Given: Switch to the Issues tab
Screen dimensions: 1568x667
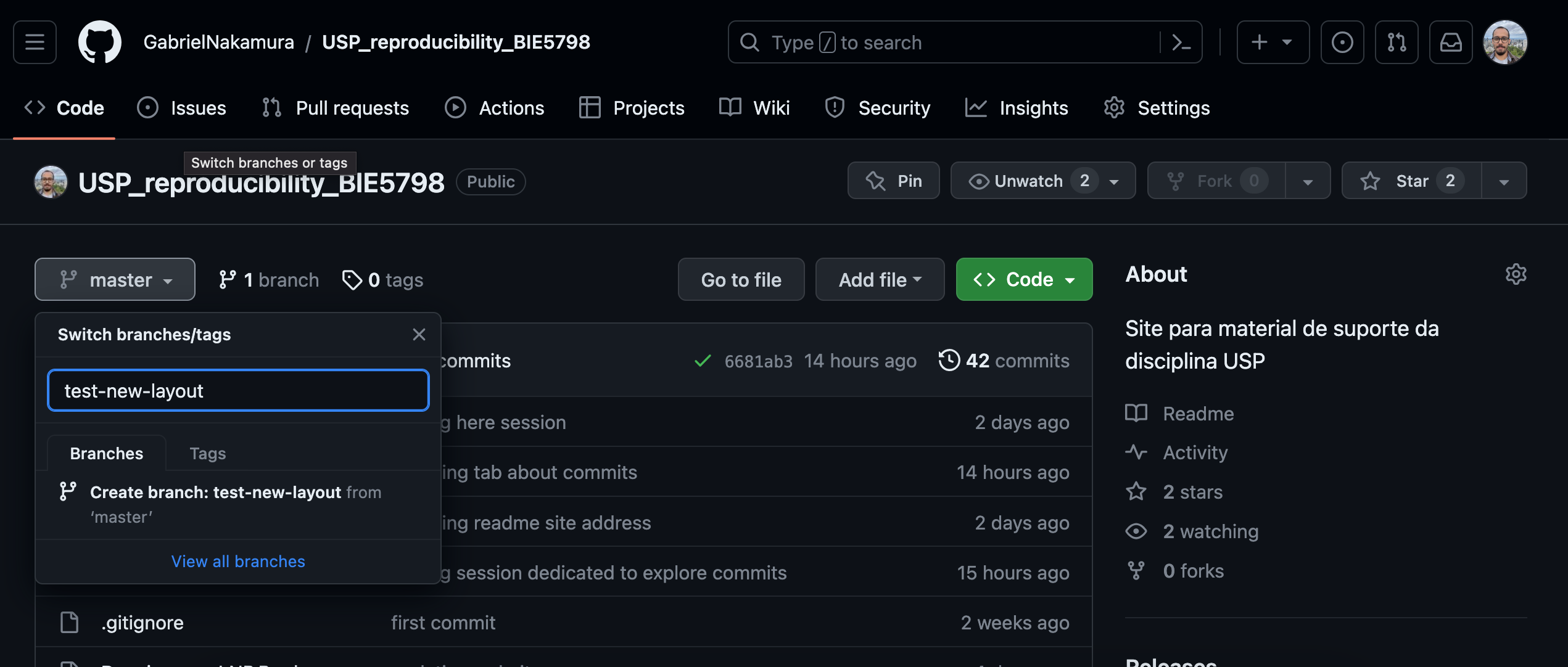Looking at the screenshot, I should click(x=181, y=108).
